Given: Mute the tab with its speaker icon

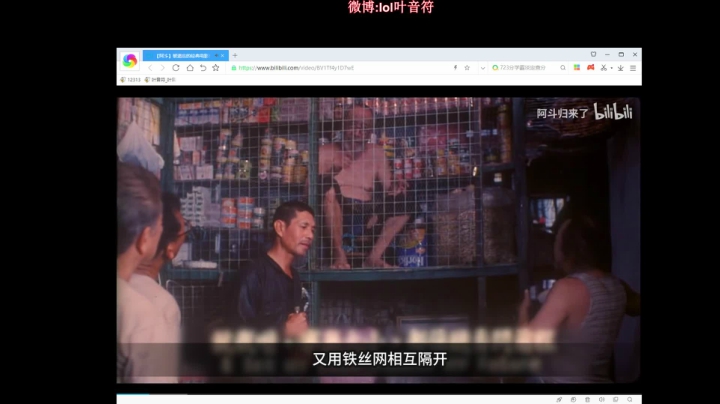Looking at the screenshot, I should point(216,56).
